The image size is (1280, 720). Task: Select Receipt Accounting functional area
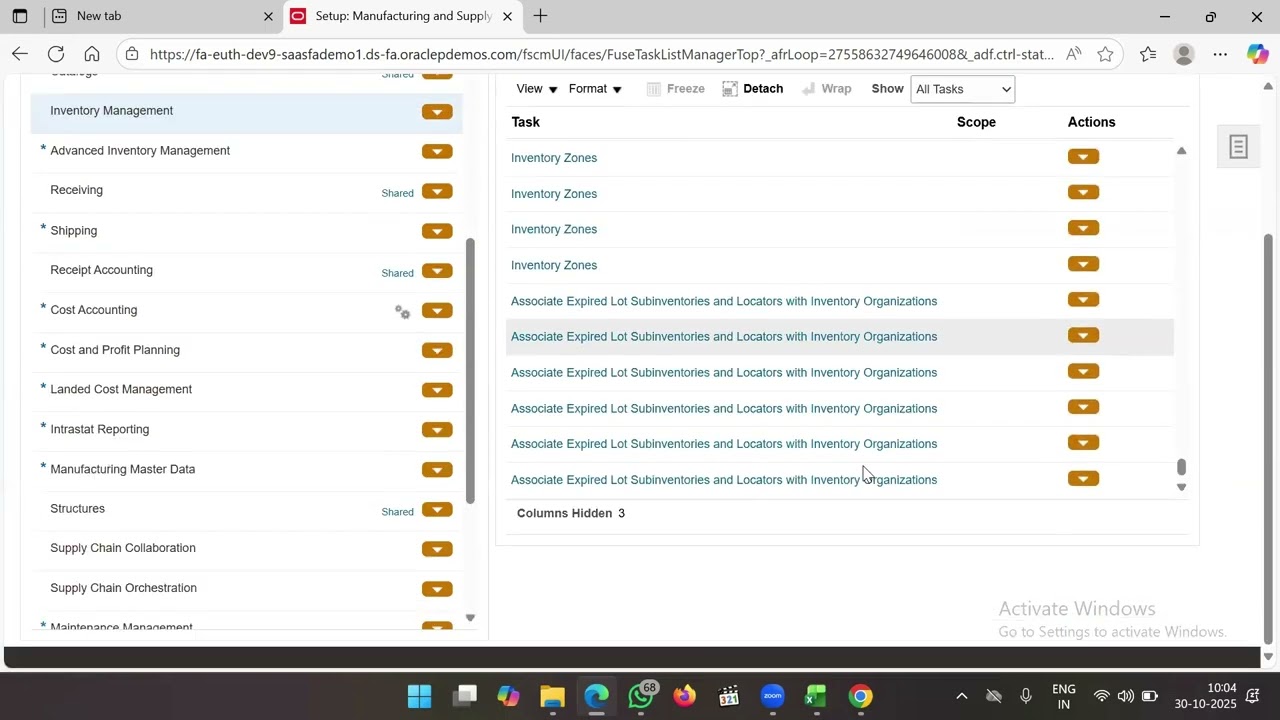pyautogui.click(x=101, y=270)
